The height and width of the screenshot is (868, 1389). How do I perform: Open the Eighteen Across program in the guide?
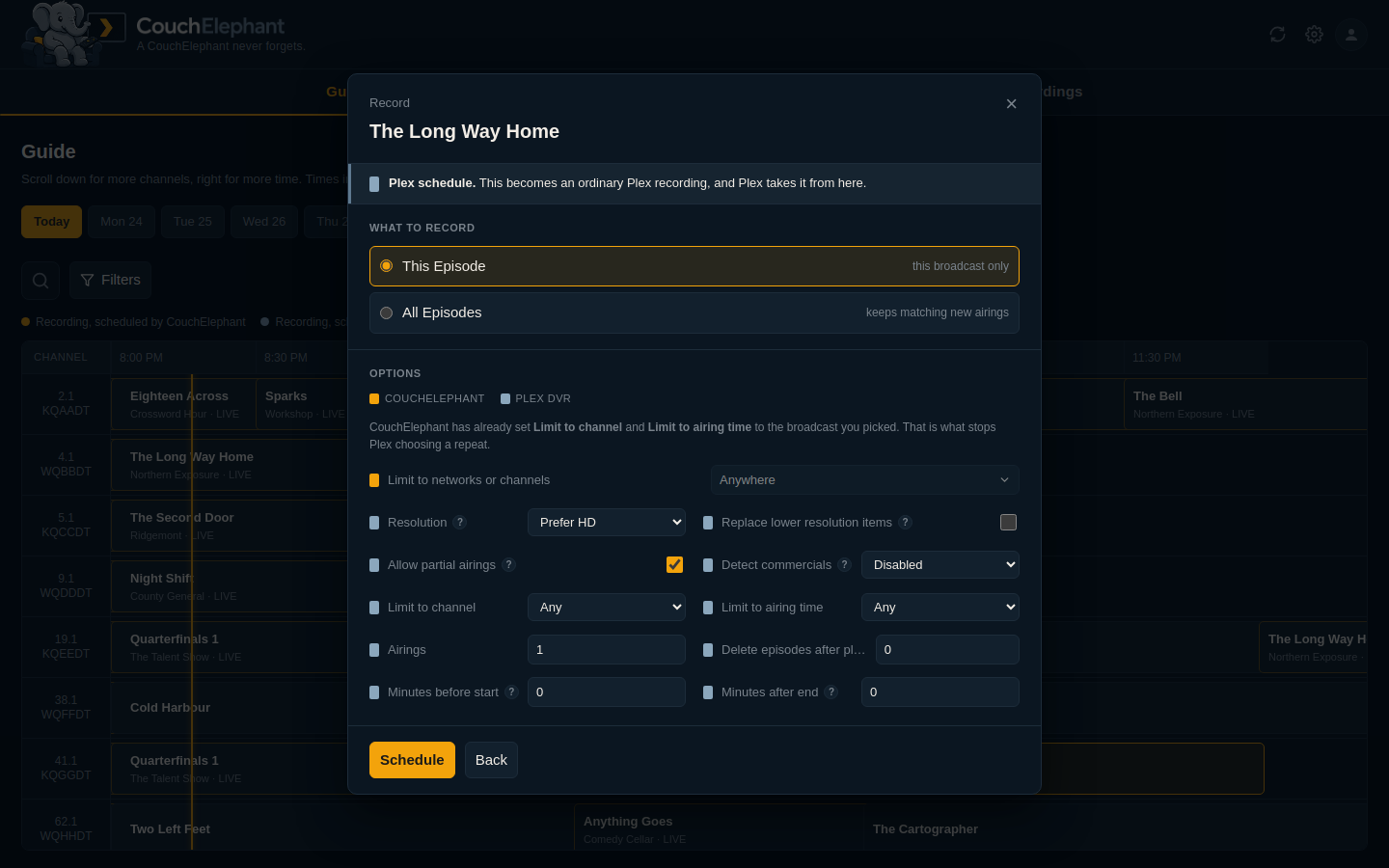click(x=183, y=405)
